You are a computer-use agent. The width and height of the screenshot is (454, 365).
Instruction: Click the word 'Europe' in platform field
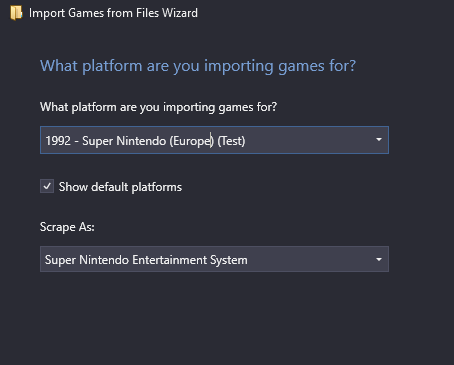point(192,141)
